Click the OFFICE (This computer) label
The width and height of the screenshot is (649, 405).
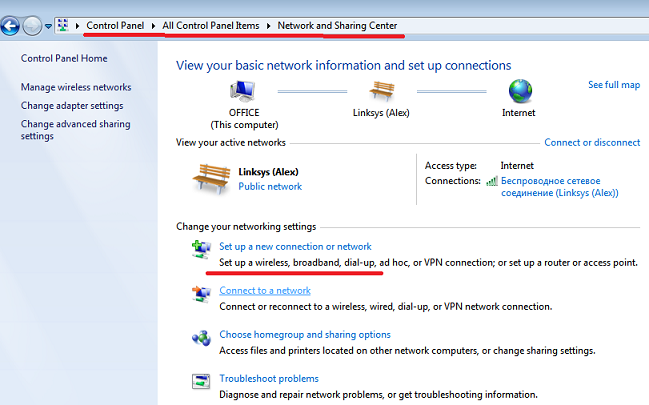tap(244, 119)
